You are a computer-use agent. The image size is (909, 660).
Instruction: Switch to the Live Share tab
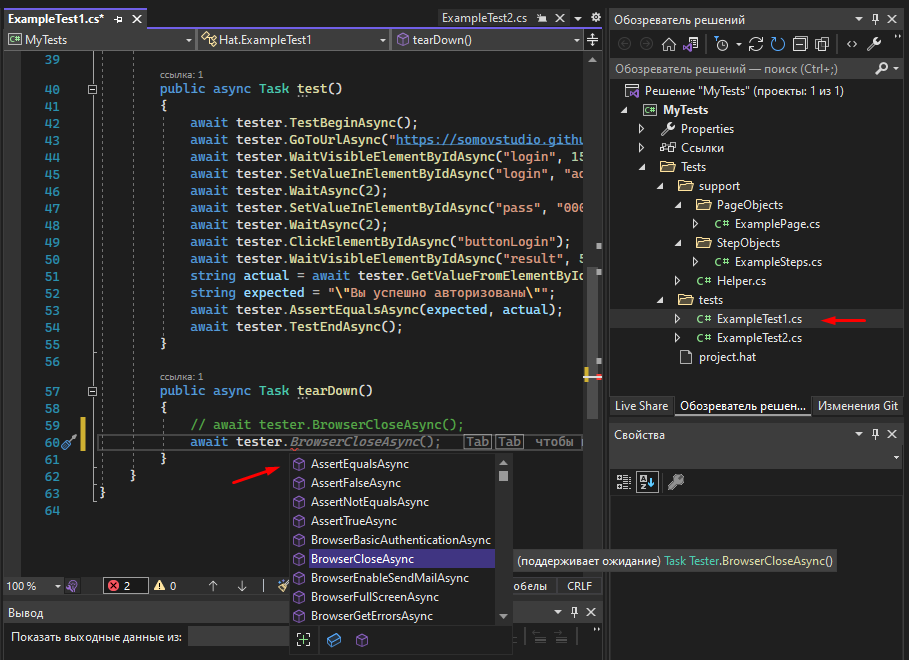[641, 406]
